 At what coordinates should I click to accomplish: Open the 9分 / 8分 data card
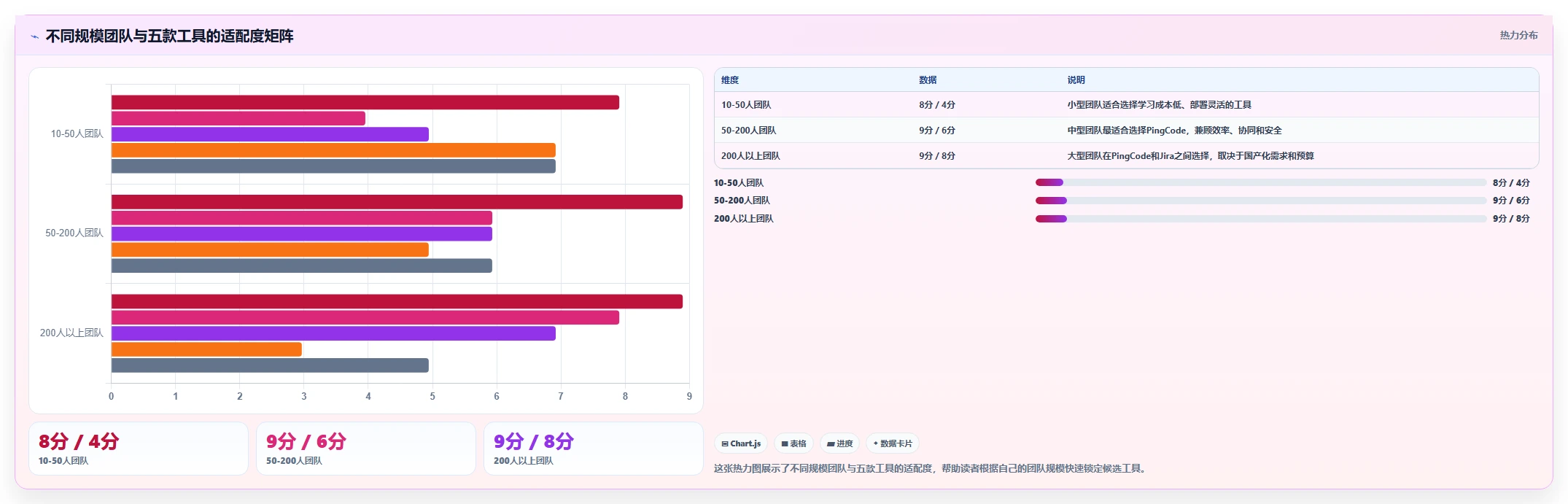tap(594, 449)
